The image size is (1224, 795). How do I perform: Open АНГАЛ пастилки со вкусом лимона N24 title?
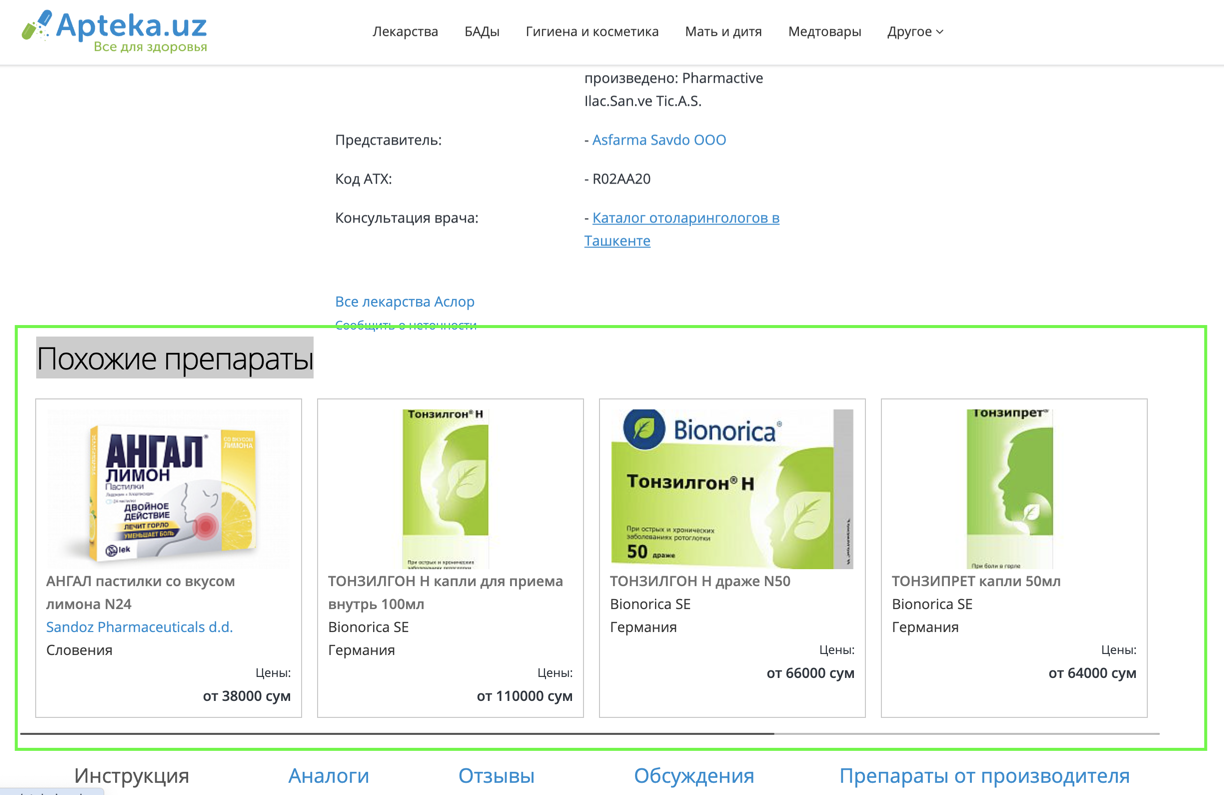click(x=141, y=592)
